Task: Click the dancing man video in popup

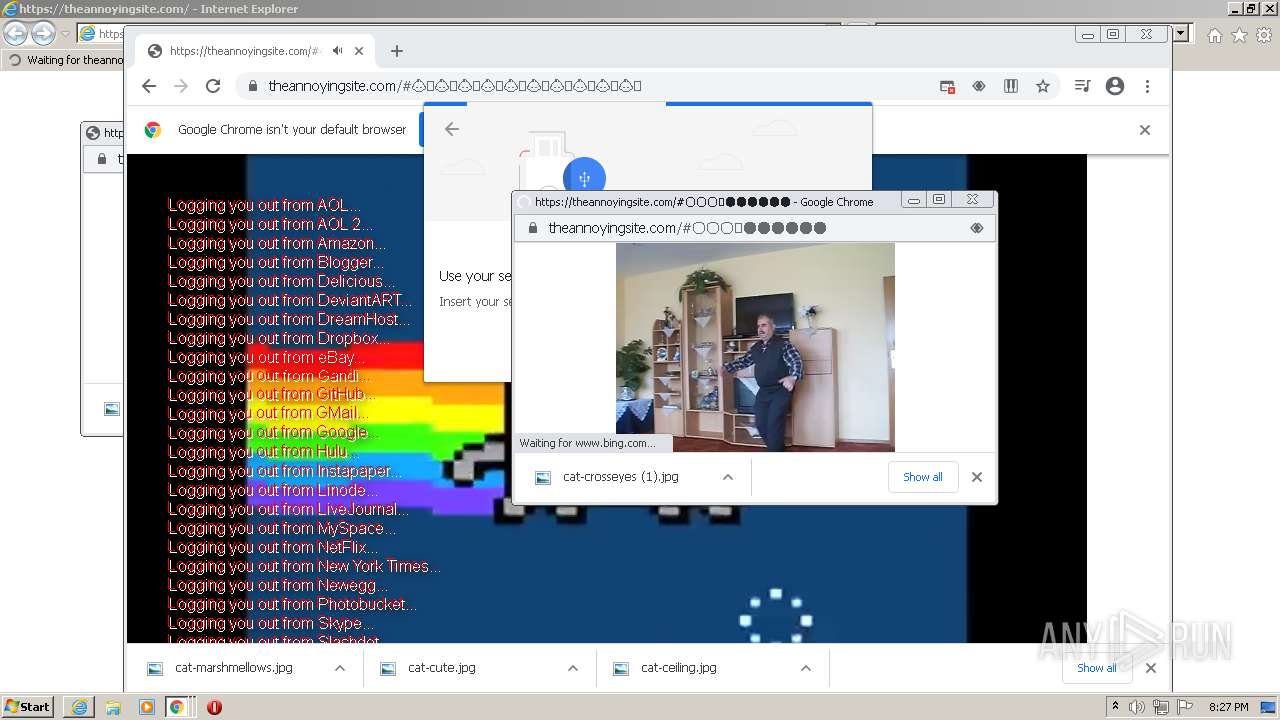Action: coord(755,348)
